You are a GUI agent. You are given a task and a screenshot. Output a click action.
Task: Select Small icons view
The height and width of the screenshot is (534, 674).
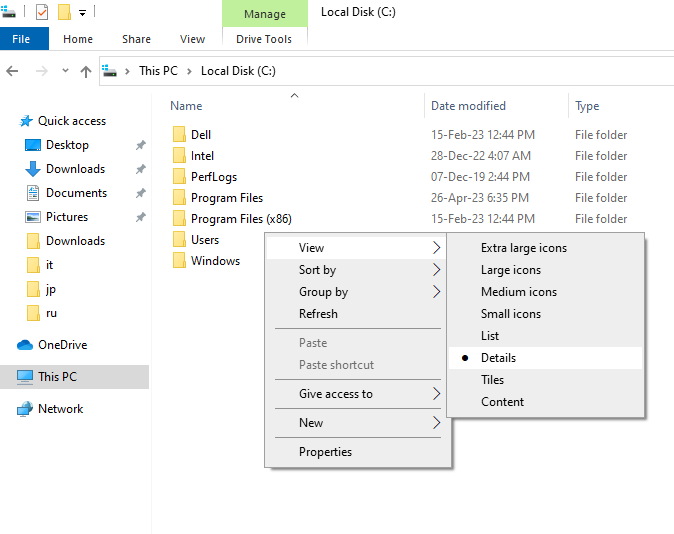[545, 314]
